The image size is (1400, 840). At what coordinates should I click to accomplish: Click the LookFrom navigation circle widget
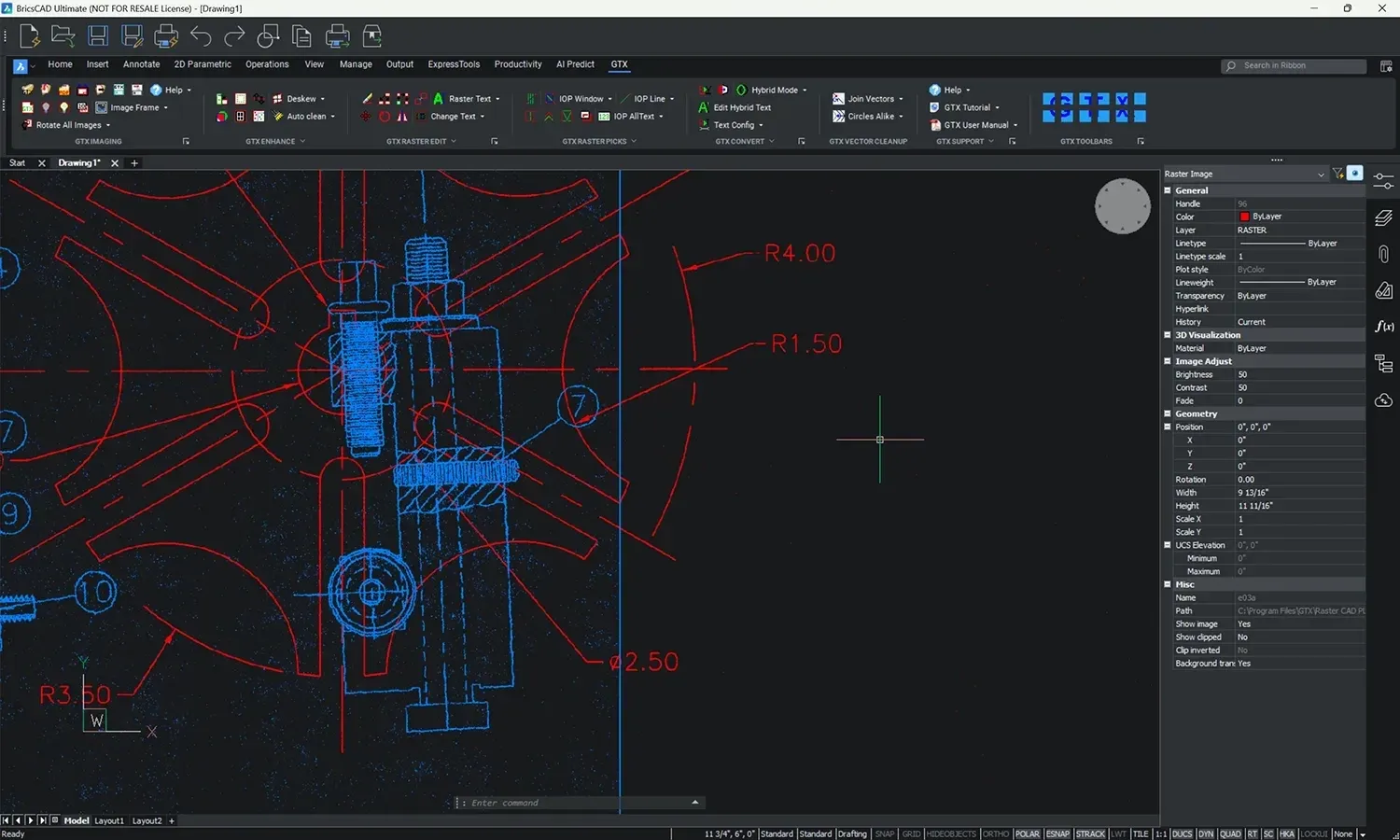(x=1122, y=206)
